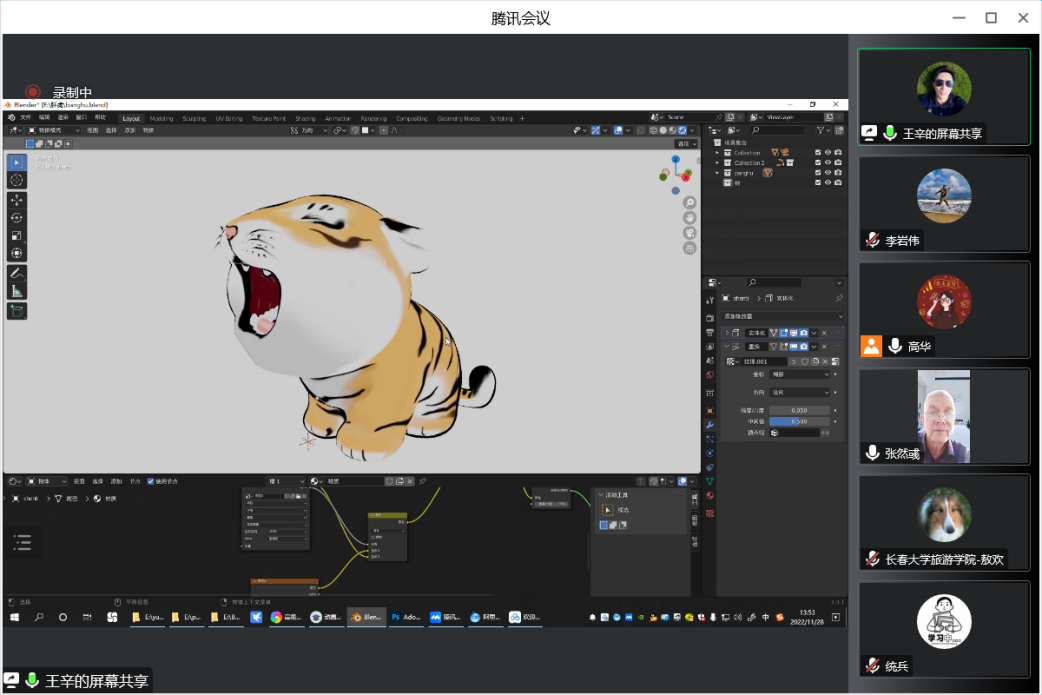Switch to wireframe viewport shading
Viewport: 1042px width, 695px height.
pos(654,130)
